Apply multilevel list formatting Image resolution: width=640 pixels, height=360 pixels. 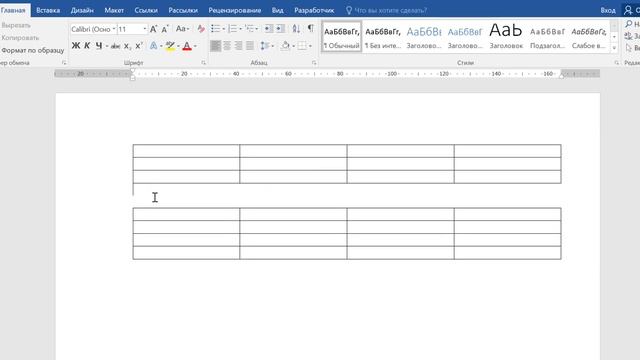249,29
